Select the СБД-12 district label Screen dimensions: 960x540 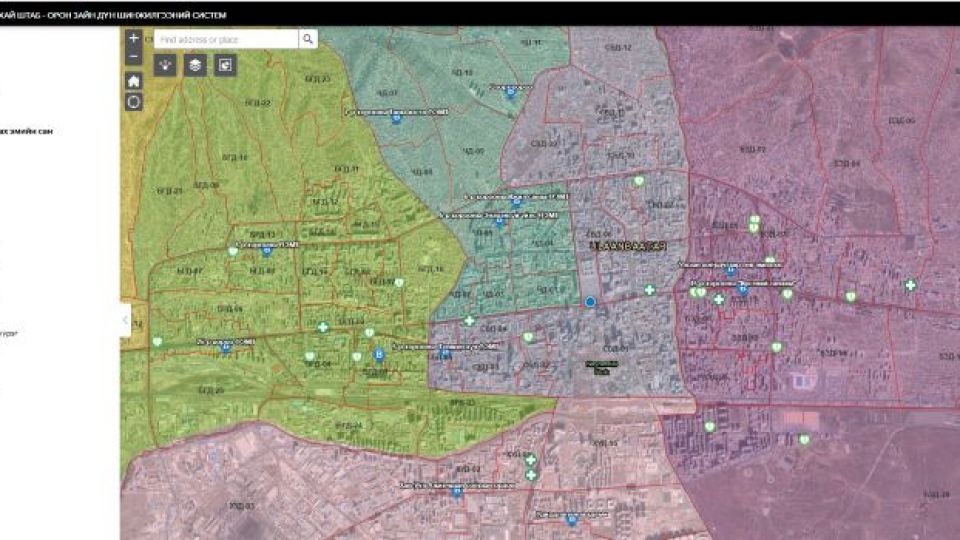coord(617,47)
